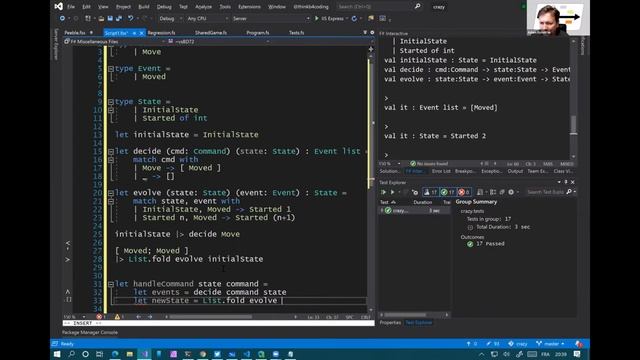Click the Test Explorer search magnifier icon
The width and height of the screenshot is (640, 360).
pyautogui.click(x=569, y=191)
